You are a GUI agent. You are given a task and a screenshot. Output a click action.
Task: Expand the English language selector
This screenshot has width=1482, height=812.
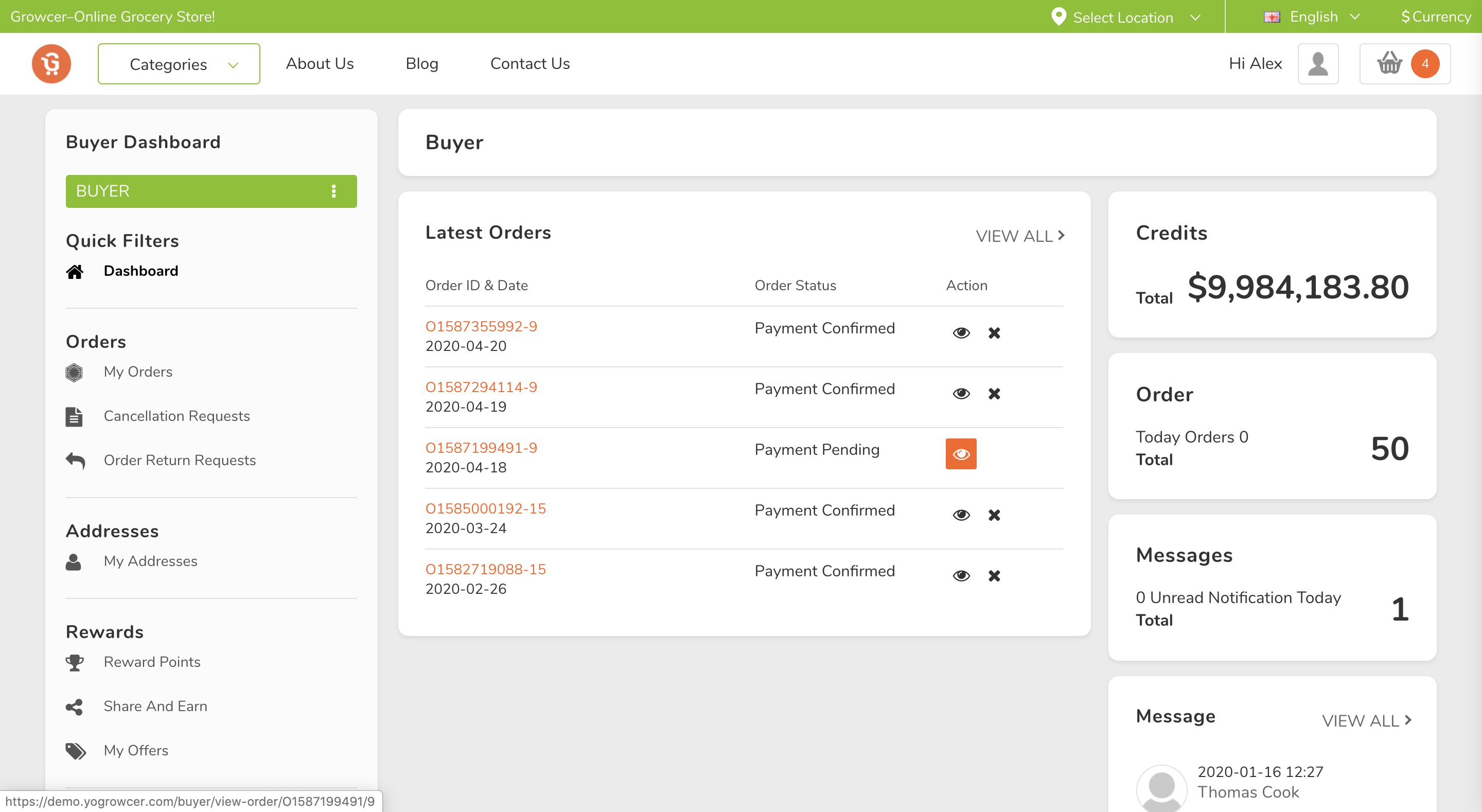1312,16
